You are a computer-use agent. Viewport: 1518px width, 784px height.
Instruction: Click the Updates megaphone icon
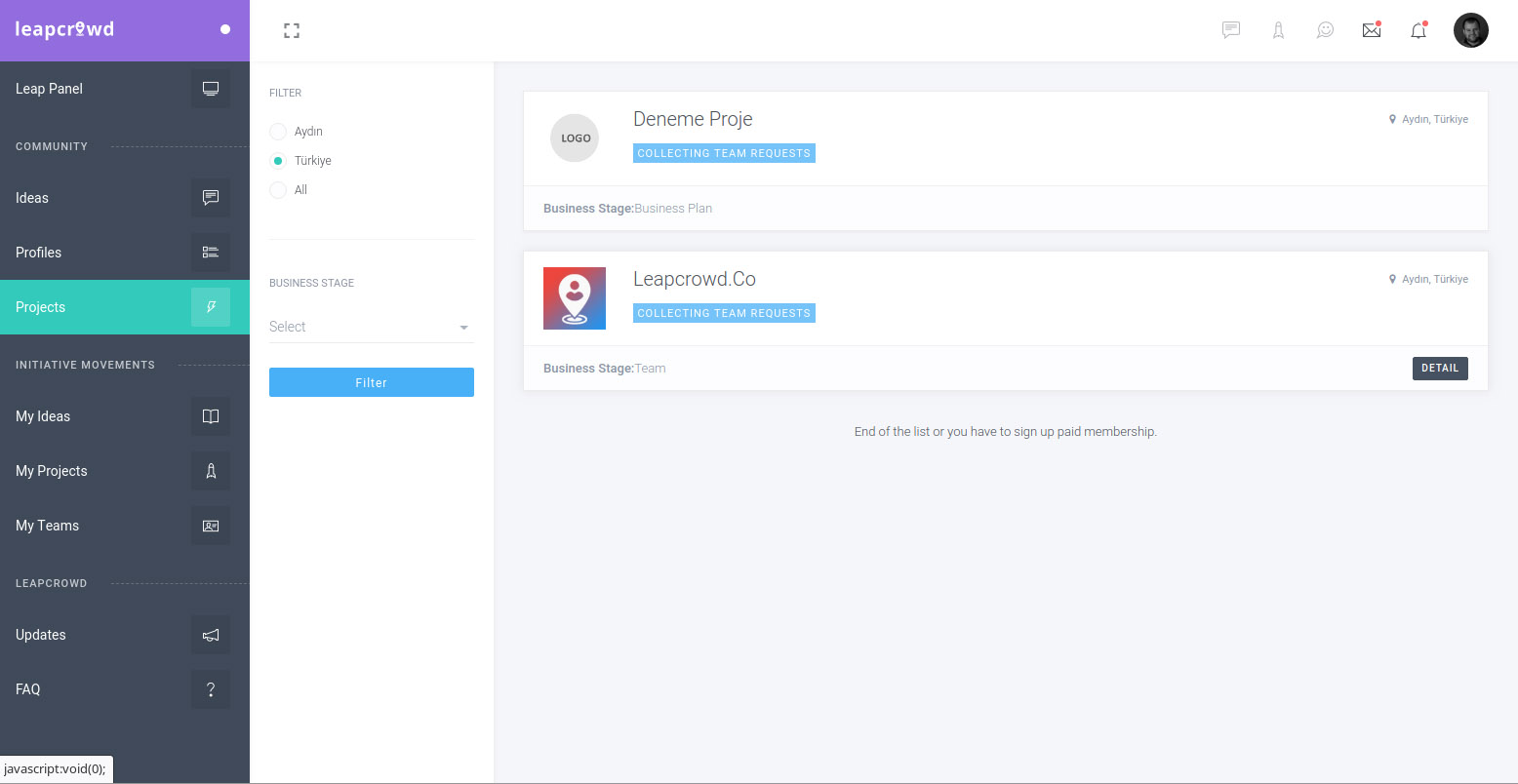(211, 635)
